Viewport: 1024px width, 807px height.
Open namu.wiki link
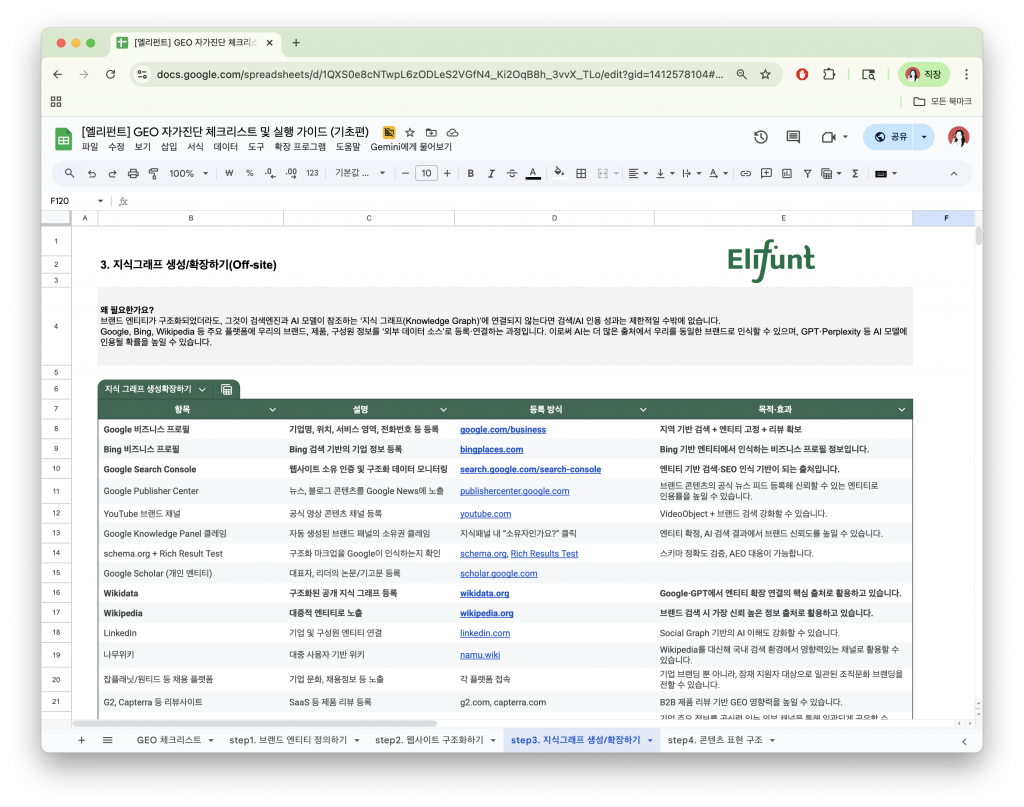tap(480, 655)
